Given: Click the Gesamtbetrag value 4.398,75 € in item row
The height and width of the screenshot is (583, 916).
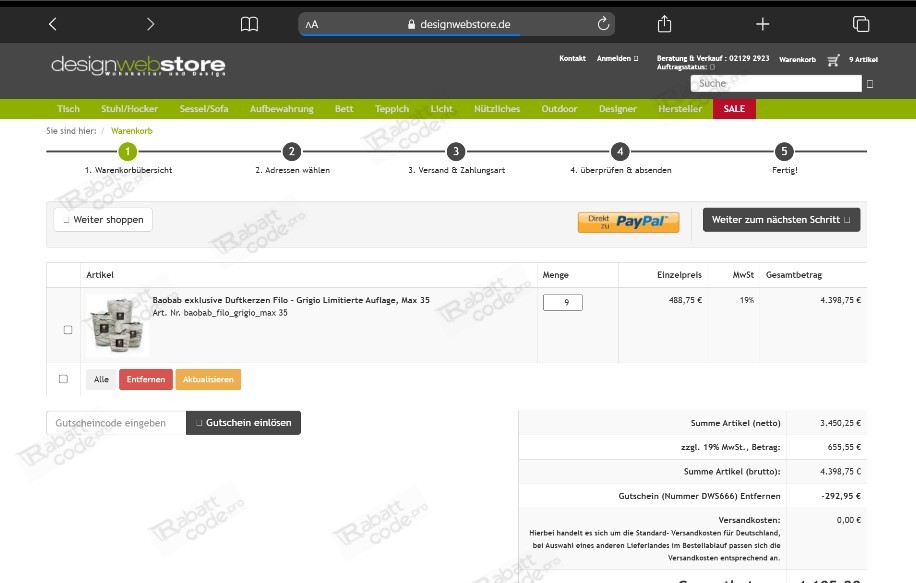Looking at the screenshot, I should (x=840, y=300).
